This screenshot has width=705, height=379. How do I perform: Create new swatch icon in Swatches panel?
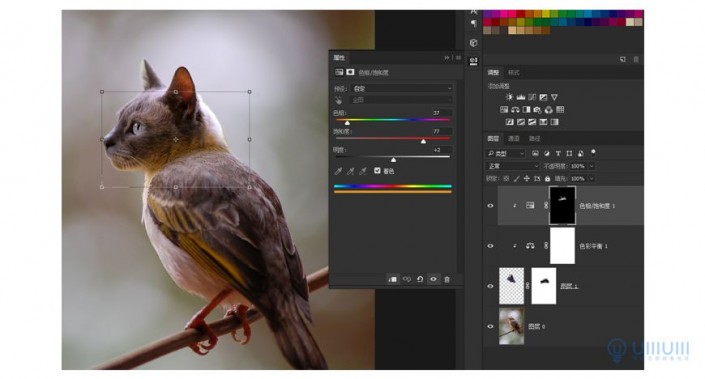[623, 59]
